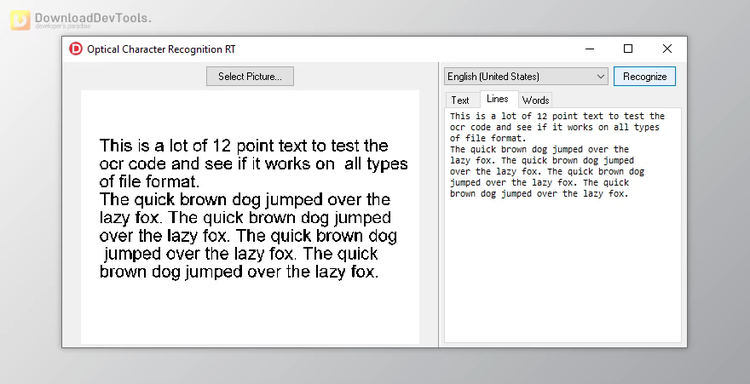Click the DownloadDevTools logo icon
The image size is (750, 384).
click(20, 20)
